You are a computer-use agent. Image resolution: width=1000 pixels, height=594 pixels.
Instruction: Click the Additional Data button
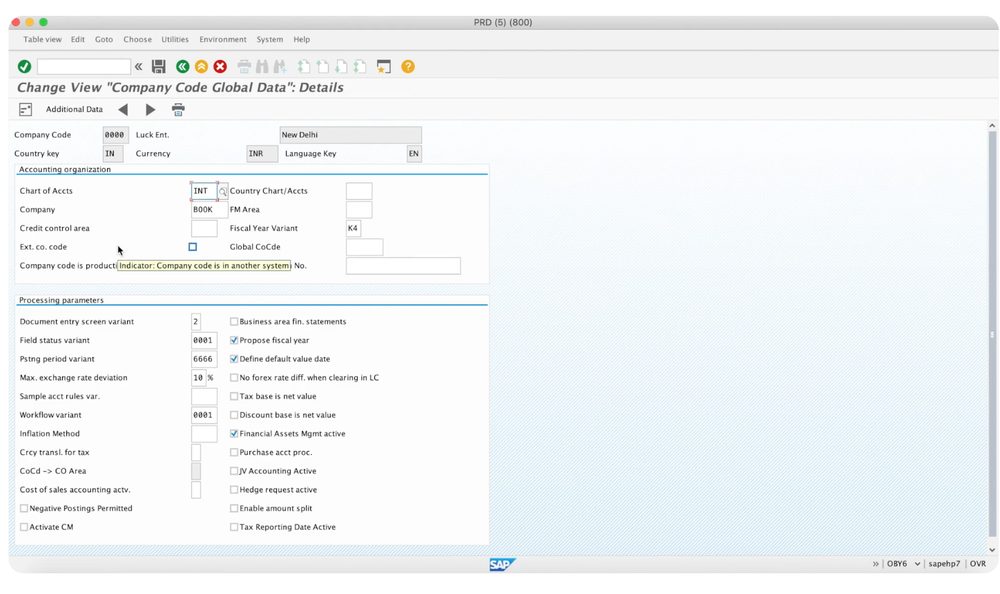[74, 109]
